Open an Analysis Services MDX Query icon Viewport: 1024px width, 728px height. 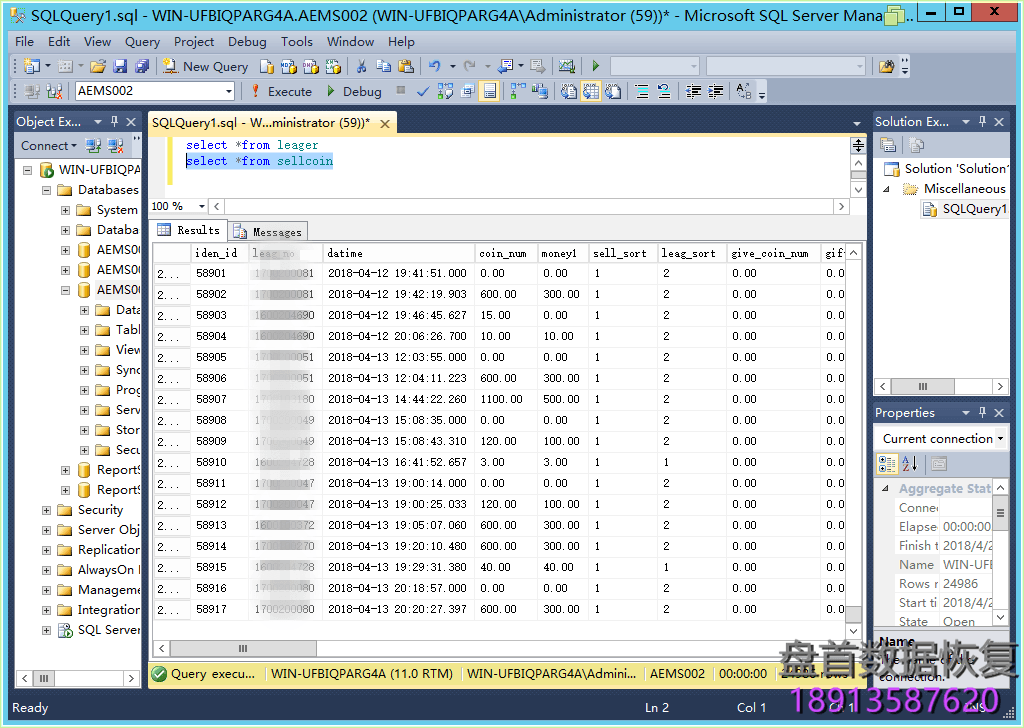coord(289,66)
